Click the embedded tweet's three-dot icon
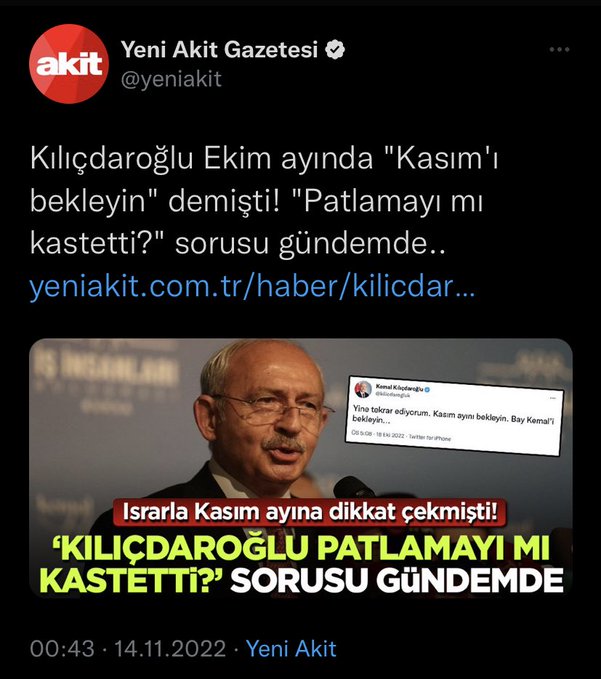 (552, 397)
